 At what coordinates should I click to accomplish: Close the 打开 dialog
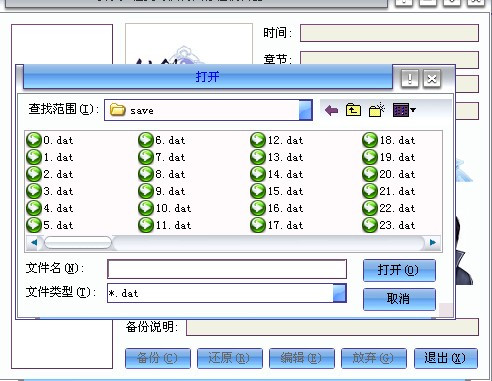tap(432, 79)
